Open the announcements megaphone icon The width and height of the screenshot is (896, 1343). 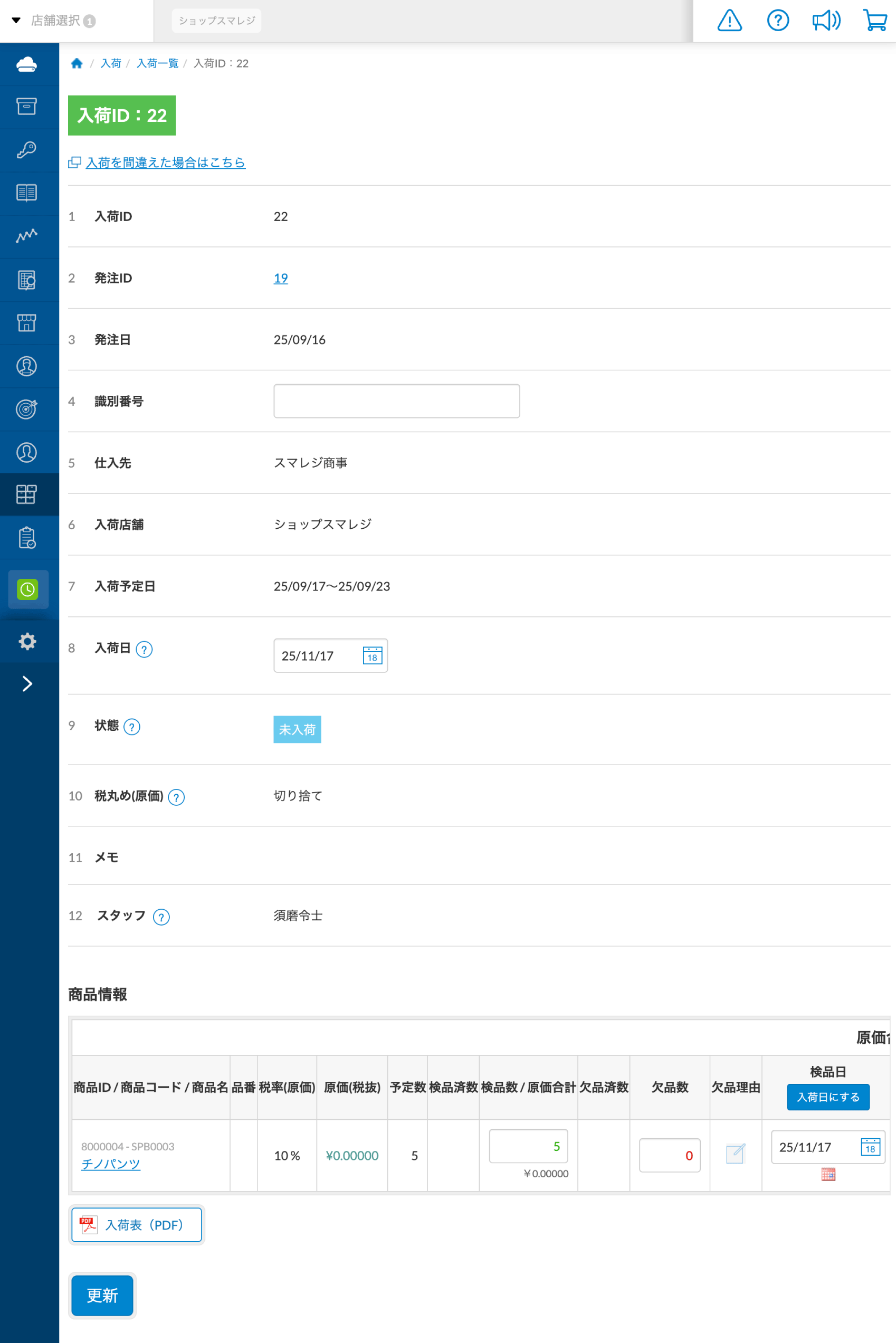[x=826, y=21]
